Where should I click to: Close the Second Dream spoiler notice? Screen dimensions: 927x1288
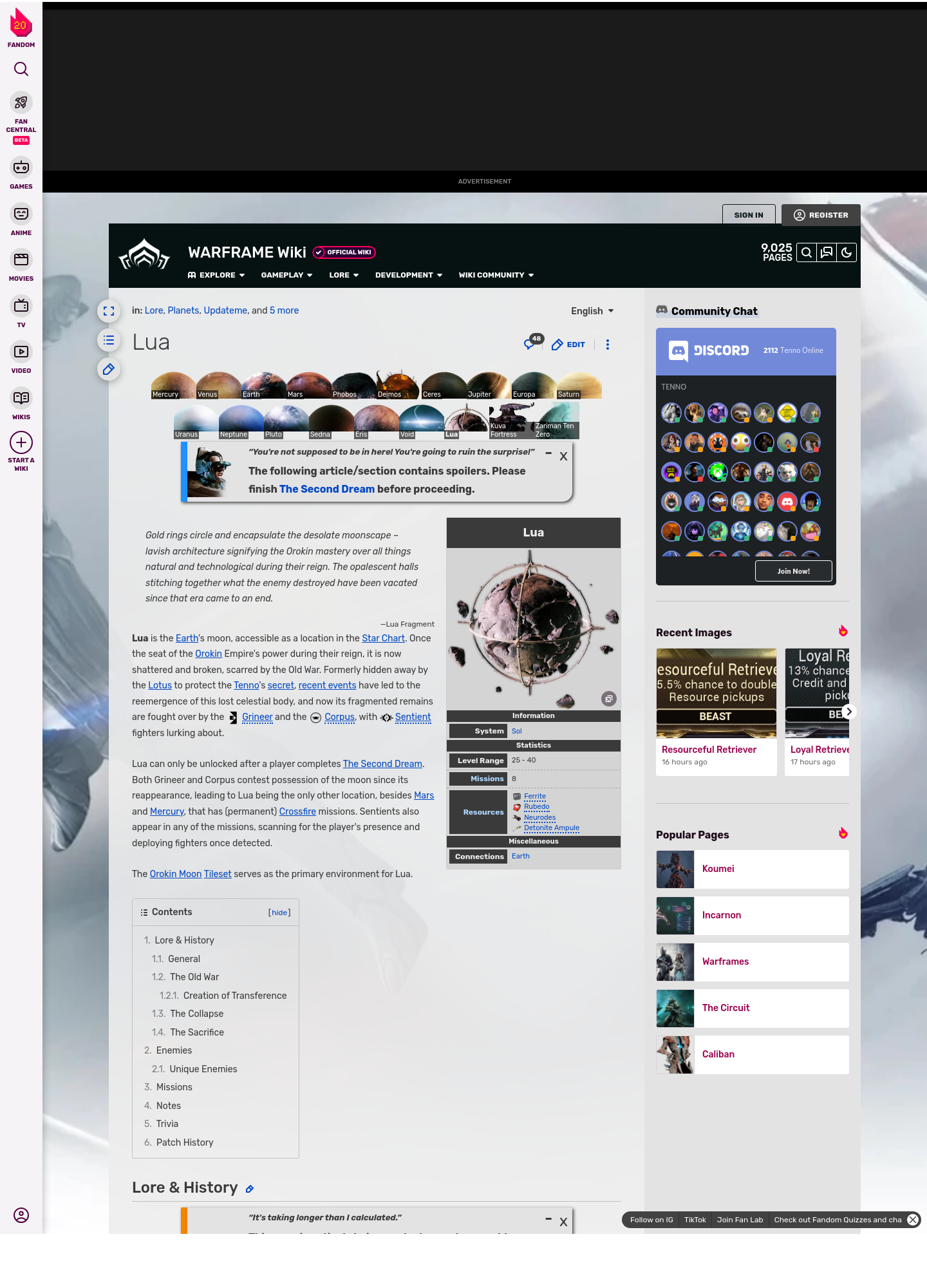(563, 456)
